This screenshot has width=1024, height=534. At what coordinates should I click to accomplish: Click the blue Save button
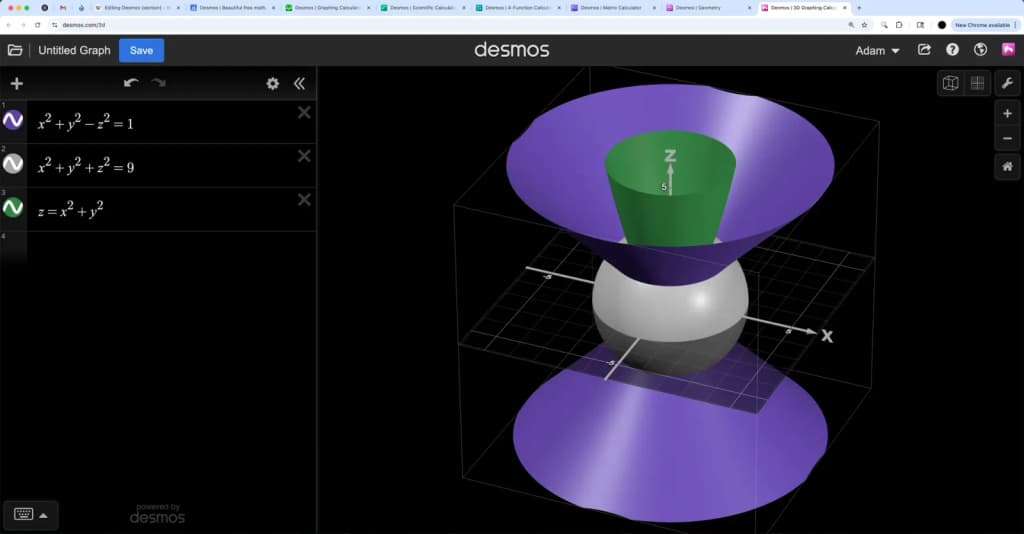point(141,50)
